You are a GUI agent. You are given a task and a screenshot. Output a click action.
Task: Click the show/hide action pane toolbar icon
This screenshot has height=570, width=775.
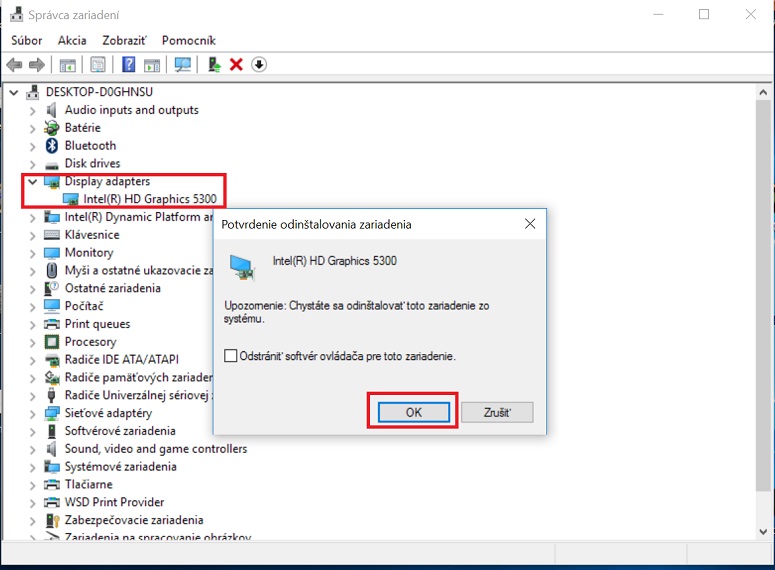152,65
